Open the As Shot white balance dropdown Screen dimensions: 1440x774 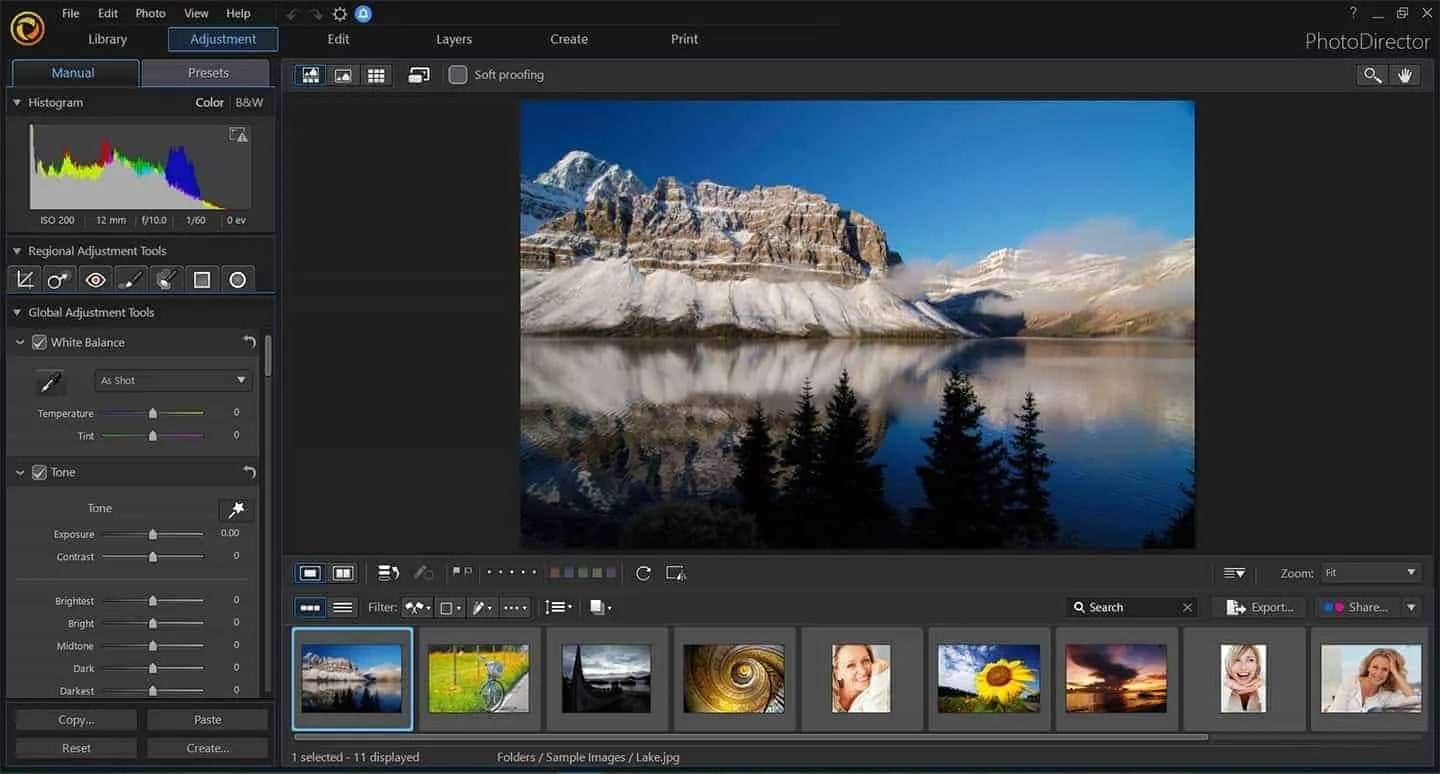click(173, 380)
